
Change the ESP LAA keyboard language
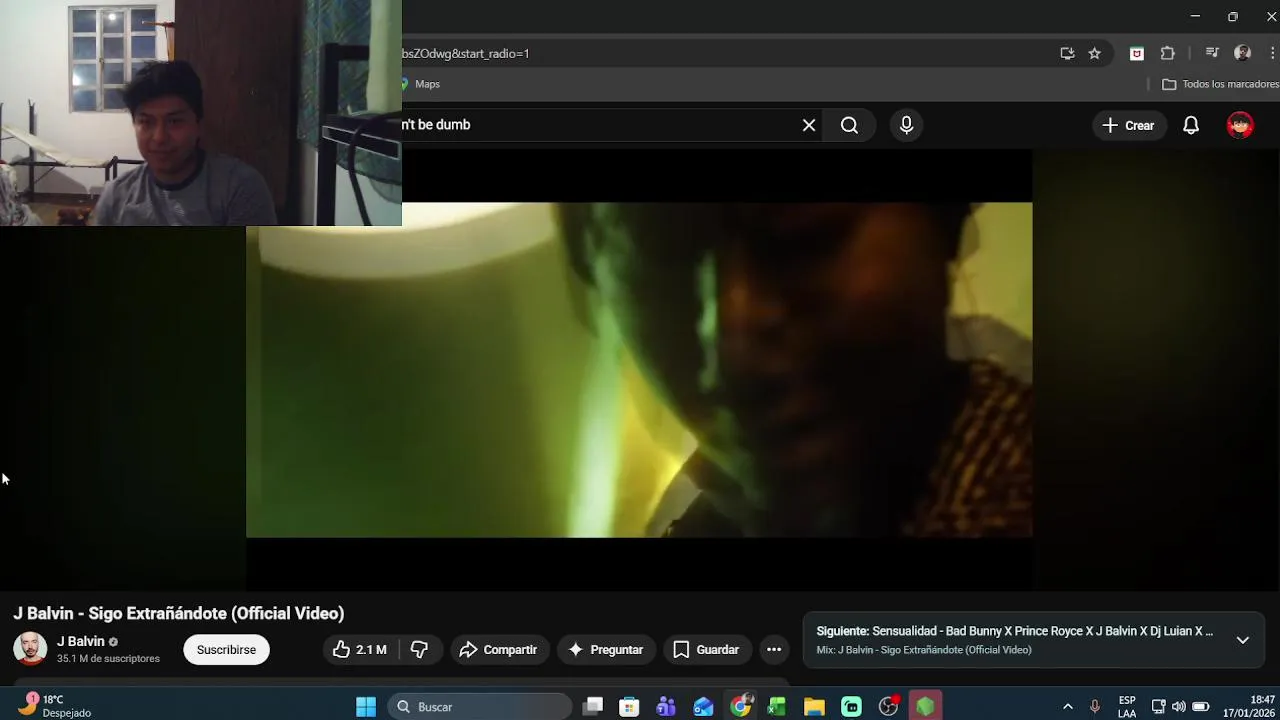point(1127,707)
